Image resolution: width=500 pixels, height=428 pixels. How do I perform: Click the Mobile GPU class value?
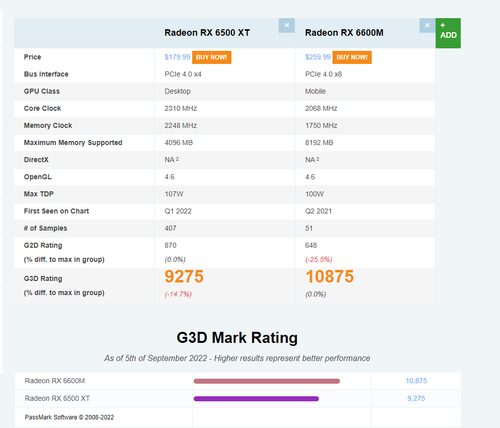(x=315, y=91)
